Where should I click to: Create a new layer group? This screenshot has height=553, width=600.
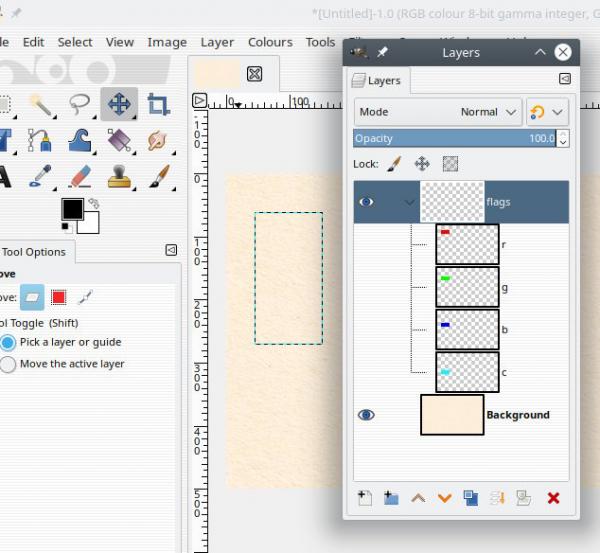pos(391,498)
